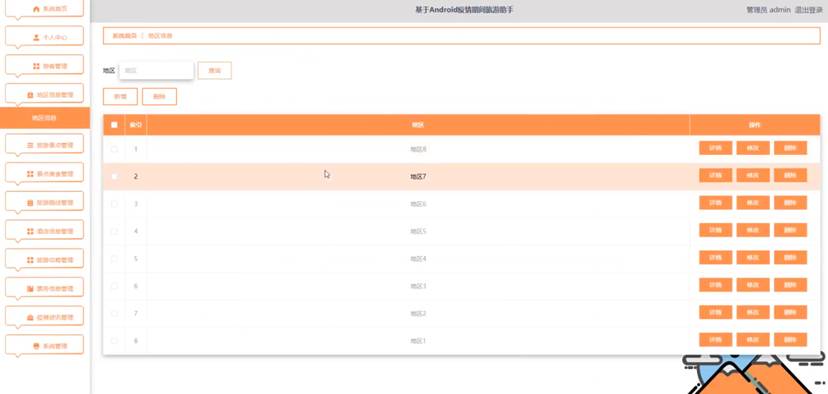This screenshot has height=394, width=828.
Task: Expand the 疫情状况管理 sidebar menu
Action: point(44,317)
